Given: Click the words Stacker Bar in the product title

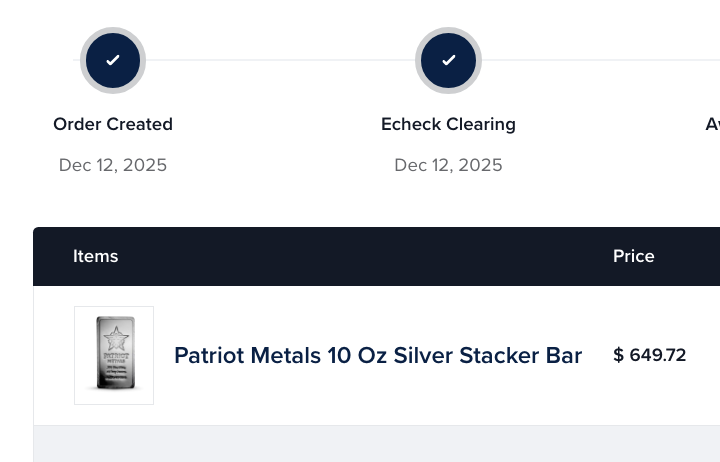Looking at the screenshot, I should point(521,355).
